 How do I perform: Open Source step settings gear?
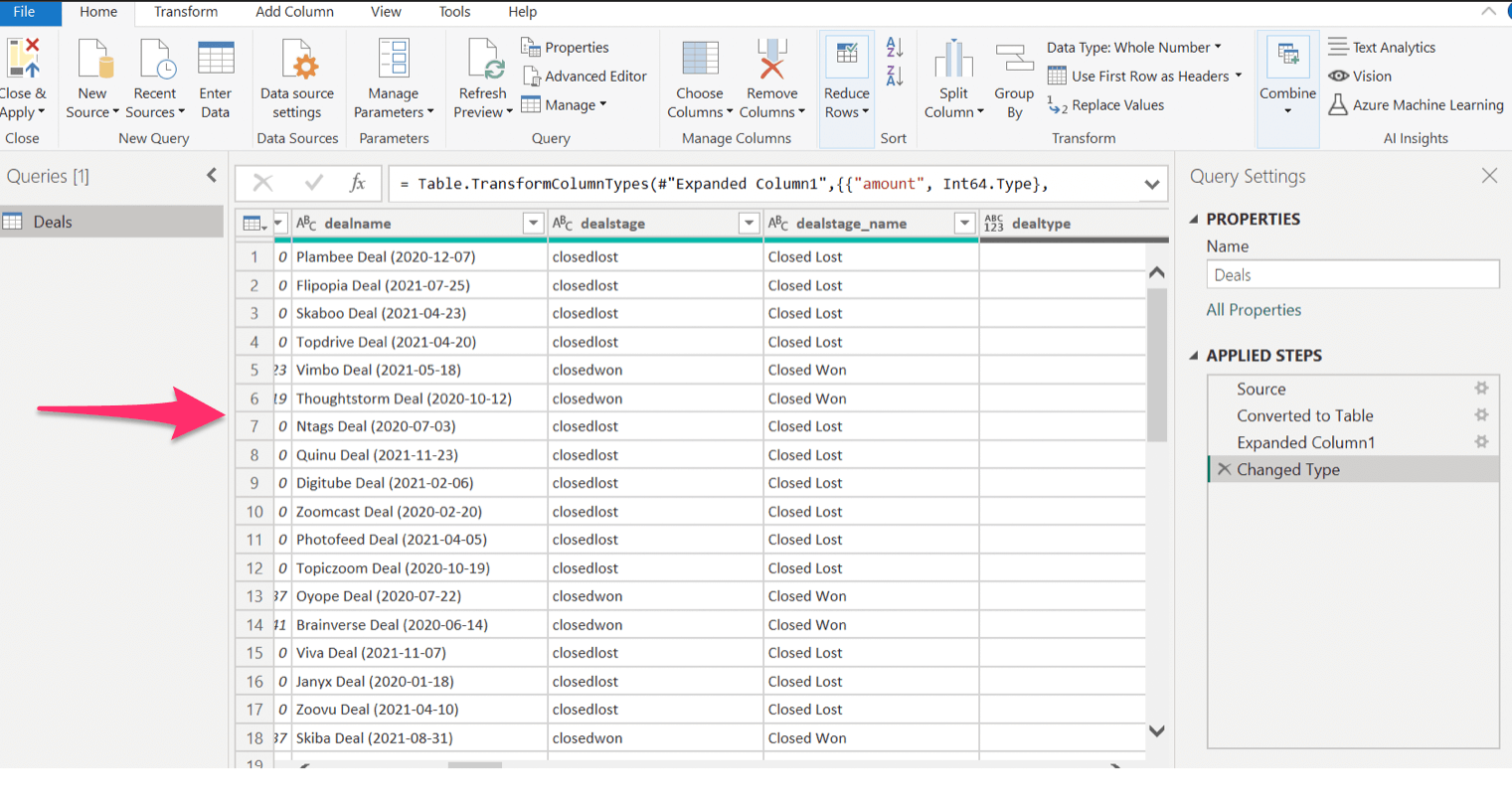[1481, 389]
